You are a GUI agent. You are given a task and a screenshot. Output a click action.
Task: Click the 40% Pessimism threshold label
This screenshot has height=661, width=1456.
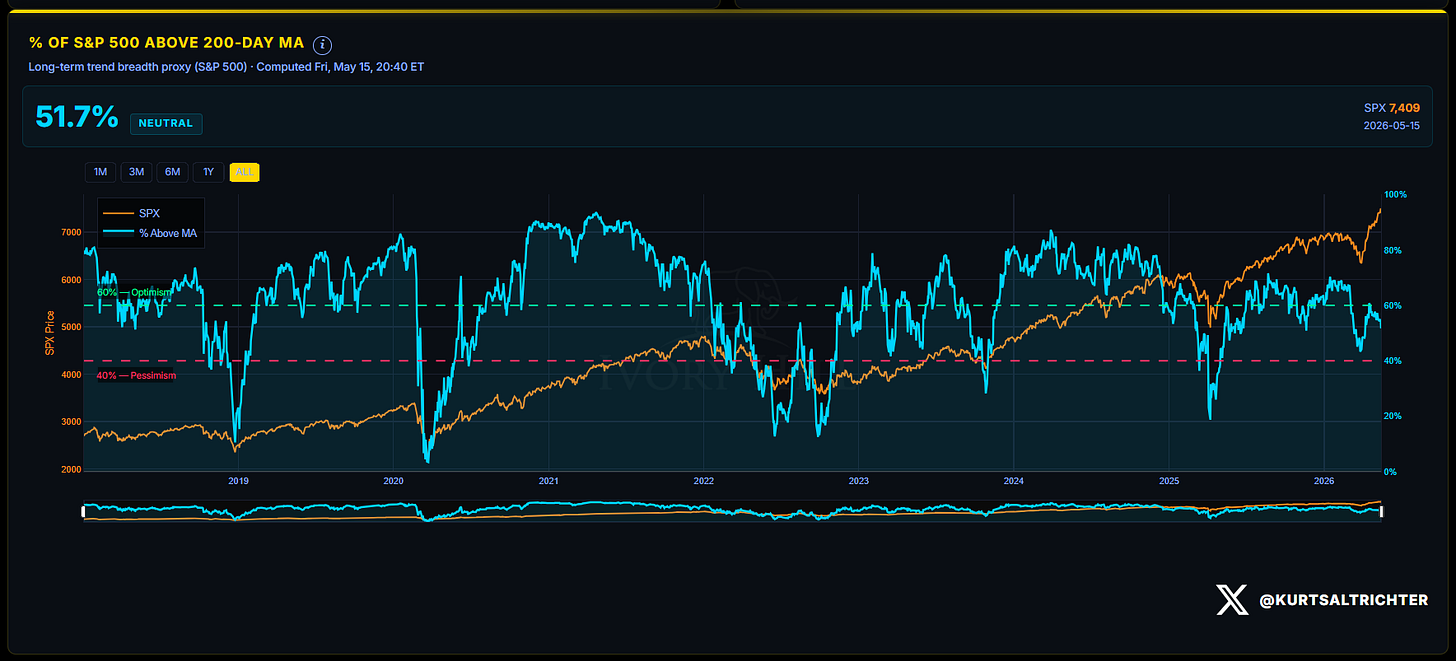click(136, 376)
